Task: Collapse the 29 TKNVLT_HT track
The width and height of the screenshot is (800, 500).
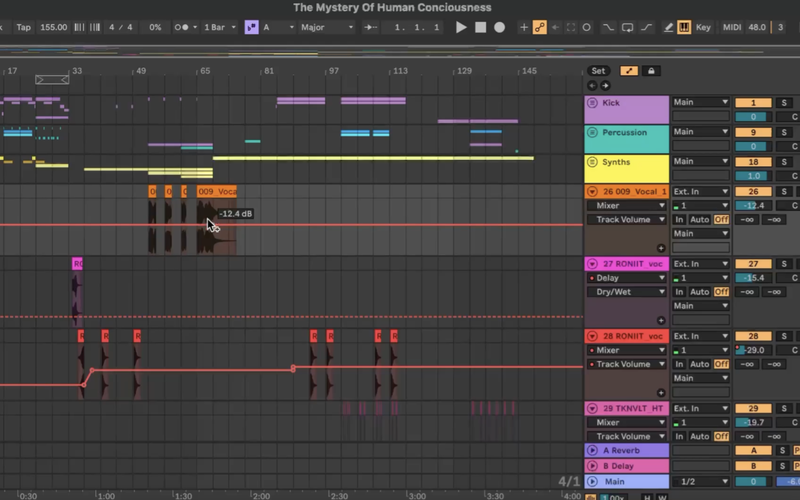Action: click(x=592, y=408)
